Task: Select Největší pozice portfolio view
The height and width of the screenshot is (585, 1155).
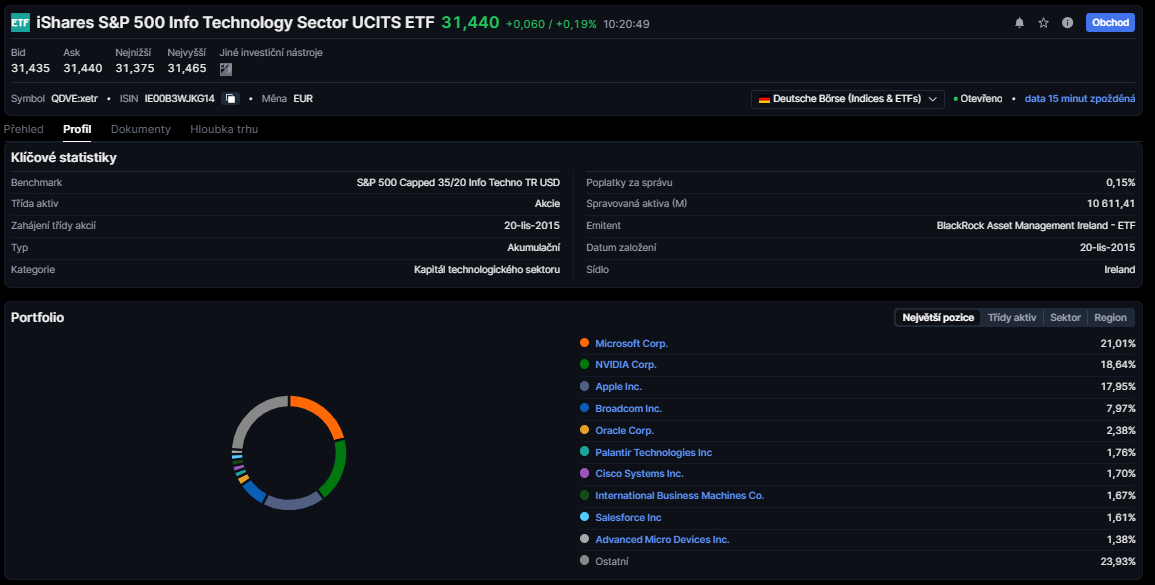Action: [938, 318]
